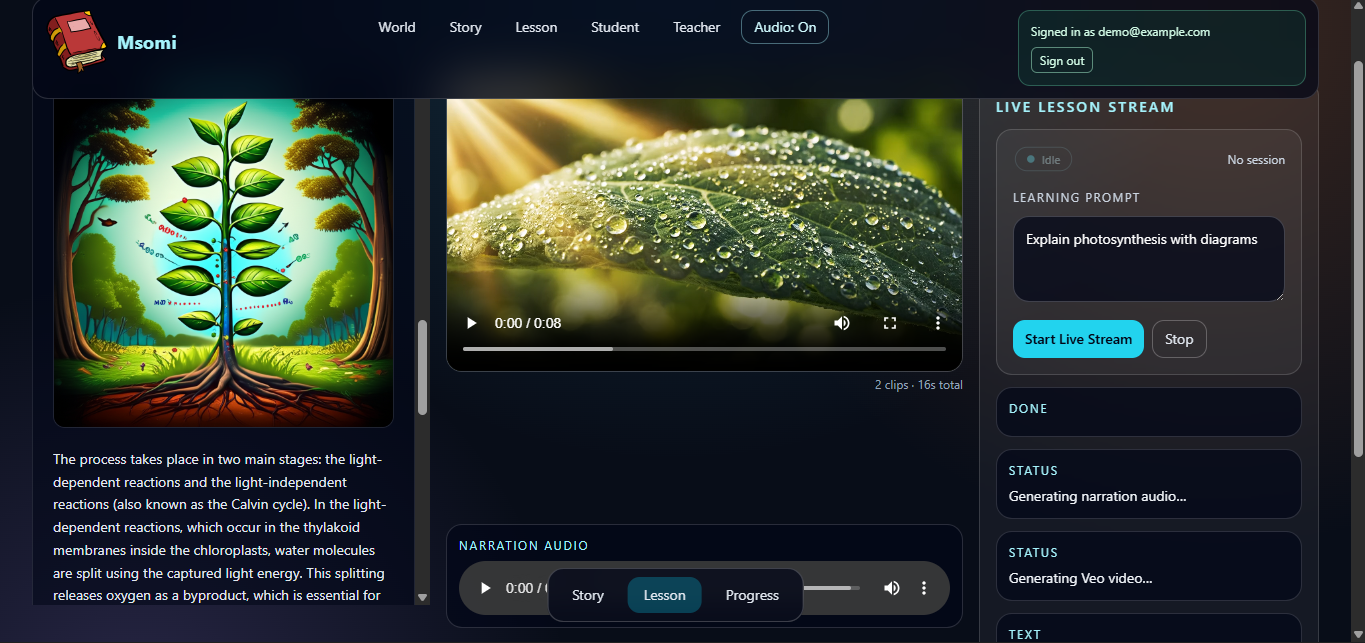1365x643 pixels.
Task: Click the 'NARRATION AUDIO' label
Action: tap(524, 546)
